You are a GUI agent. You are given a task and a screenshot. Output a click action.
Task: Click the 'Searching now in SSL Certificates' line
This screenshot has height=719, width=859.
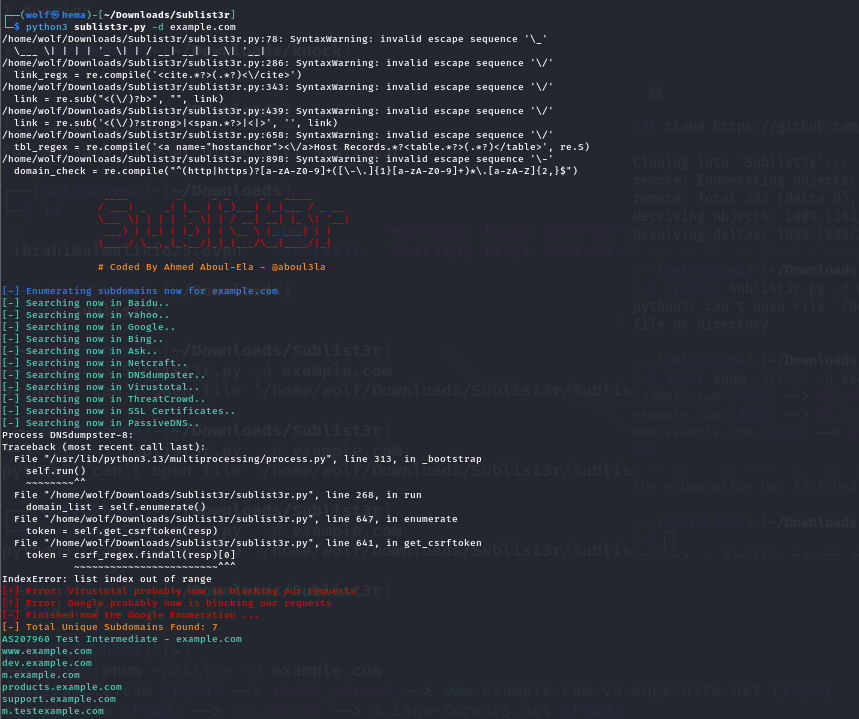tap(118, 411)
